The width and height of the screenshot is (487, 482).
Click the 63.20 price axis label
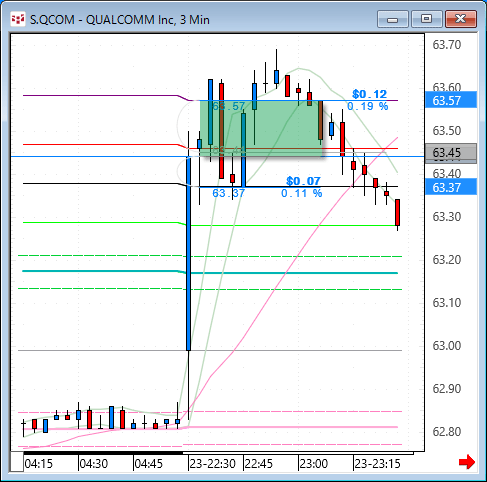pos(447,260)
